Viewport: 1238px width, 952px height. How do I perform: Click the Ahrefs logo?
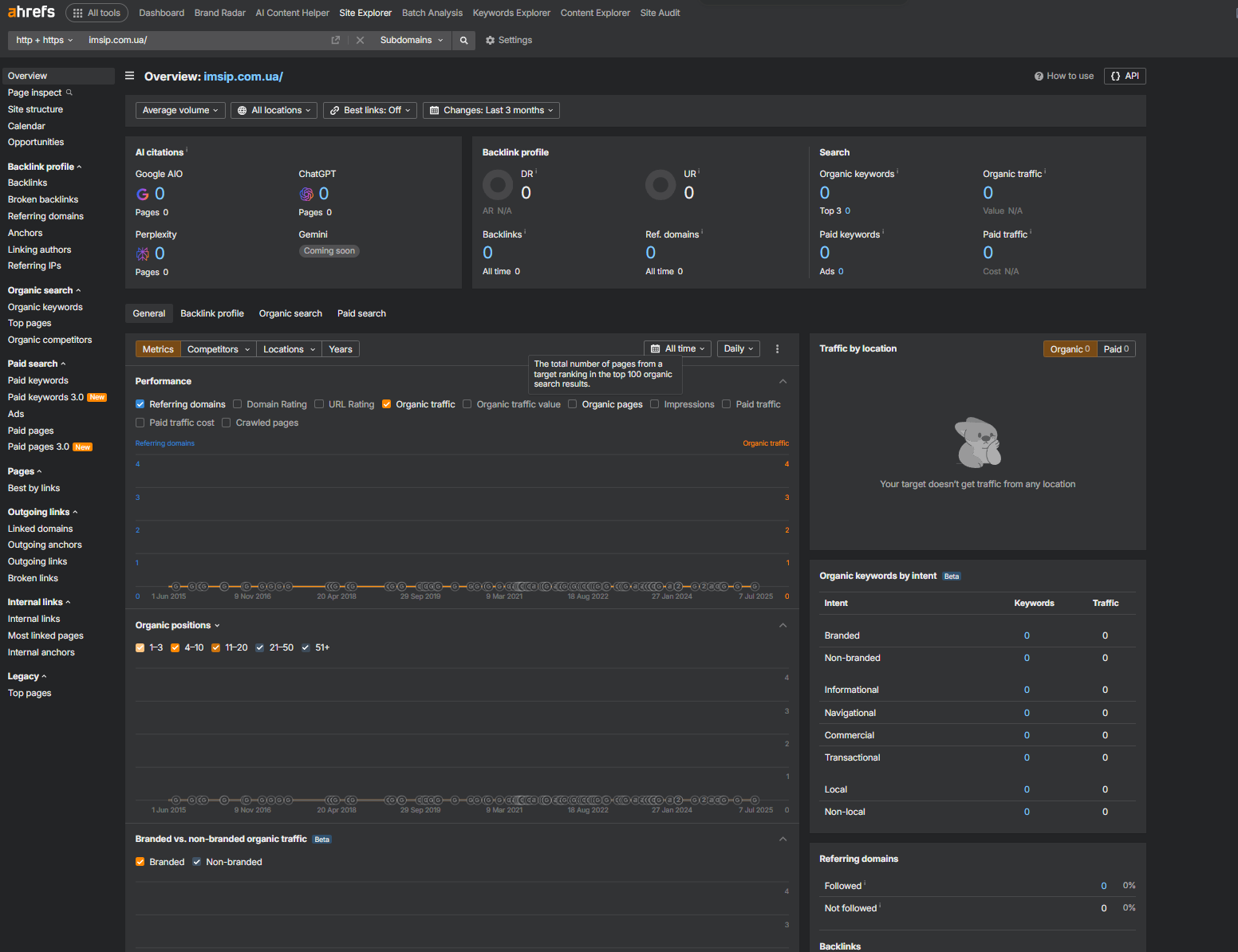(x=31, y=12)
